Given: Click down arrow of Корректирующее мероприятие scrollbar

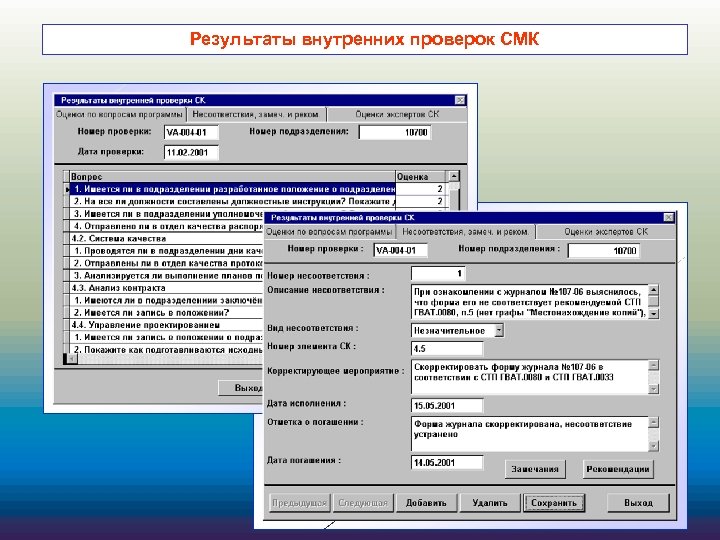Looking at the screenshot, I should pyautogui.click(x=653, y=388).
